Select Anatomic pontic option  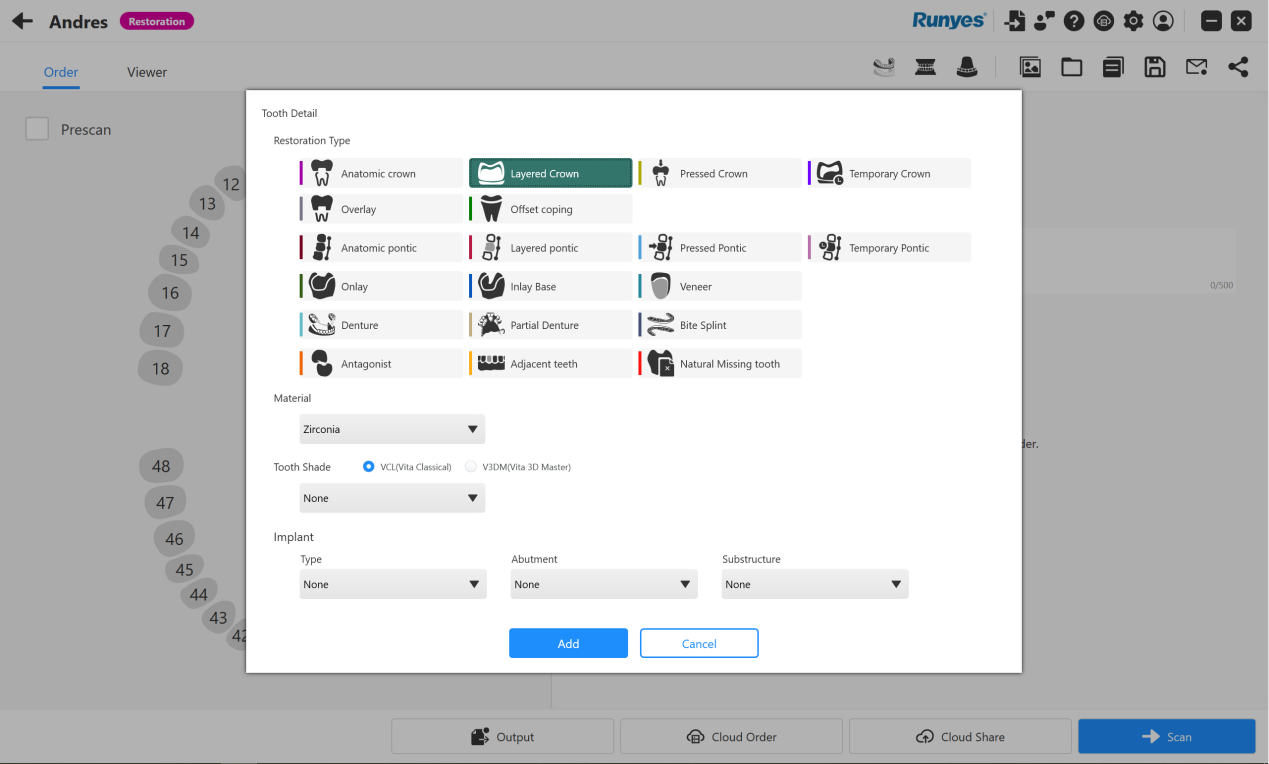pos(381,248)
